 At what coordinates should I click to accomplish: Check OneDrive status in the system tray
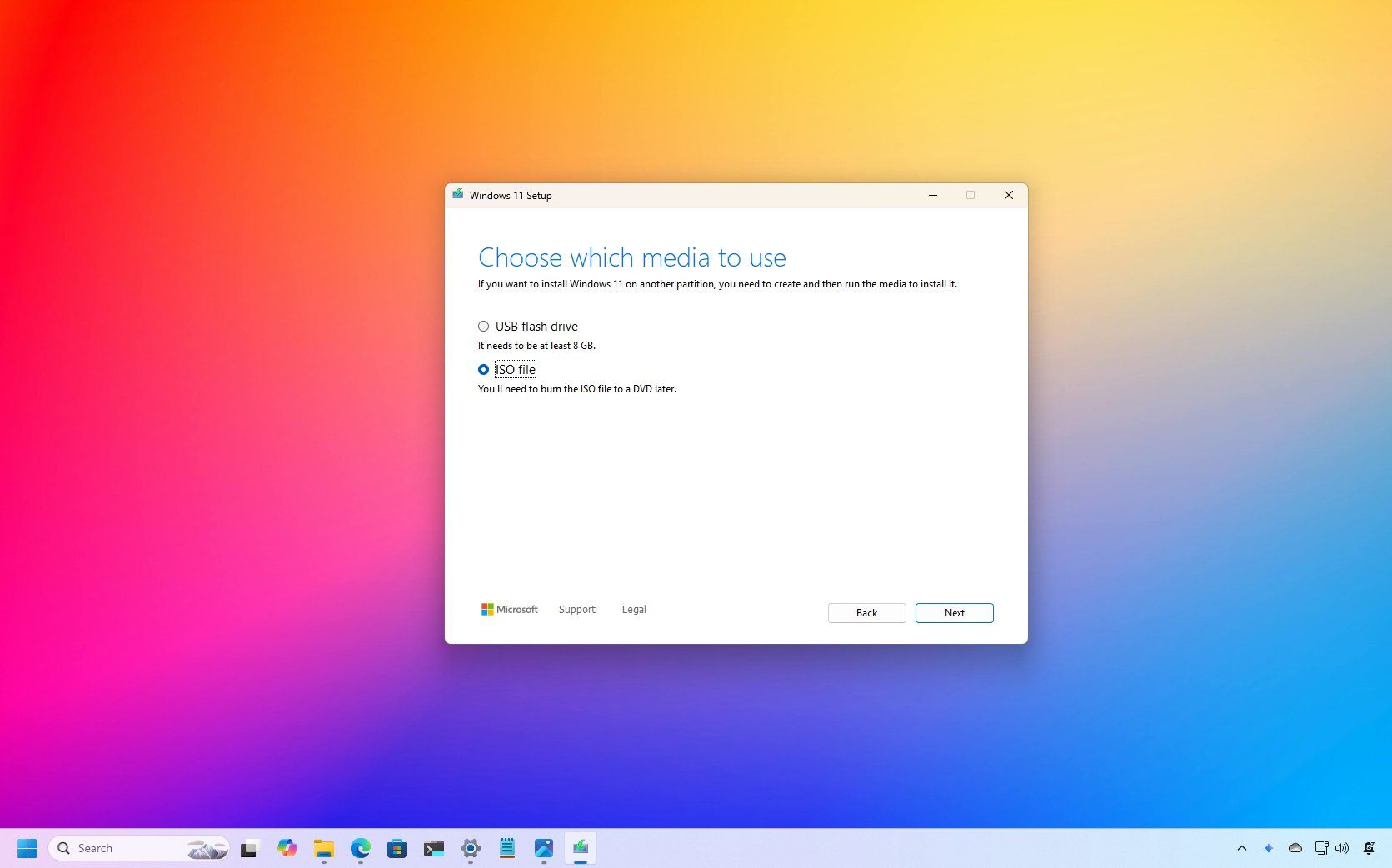(x=1295, y=848)
